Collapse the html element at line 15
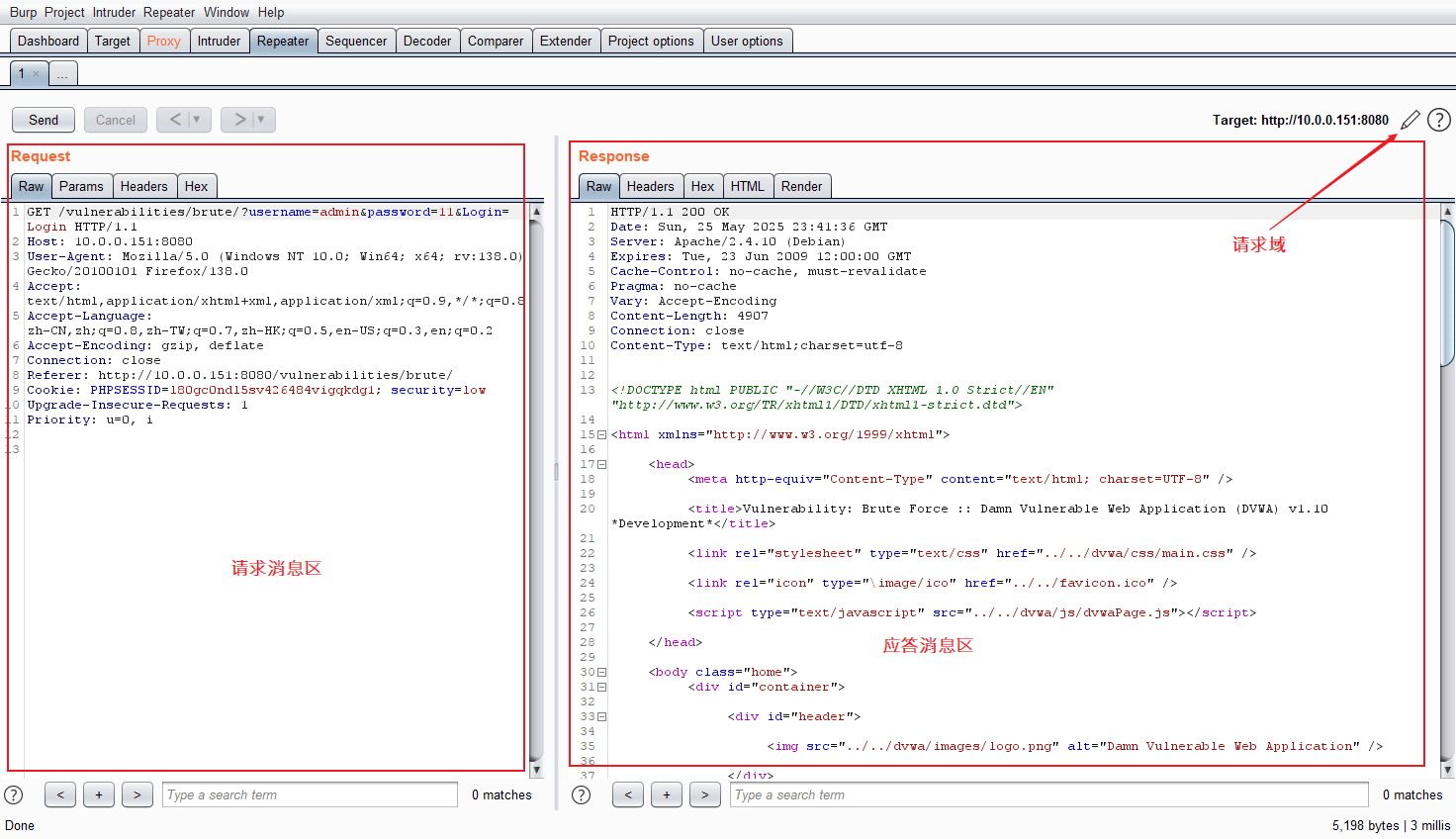This screenshot has height=839, width=1456. pos(602,434)
